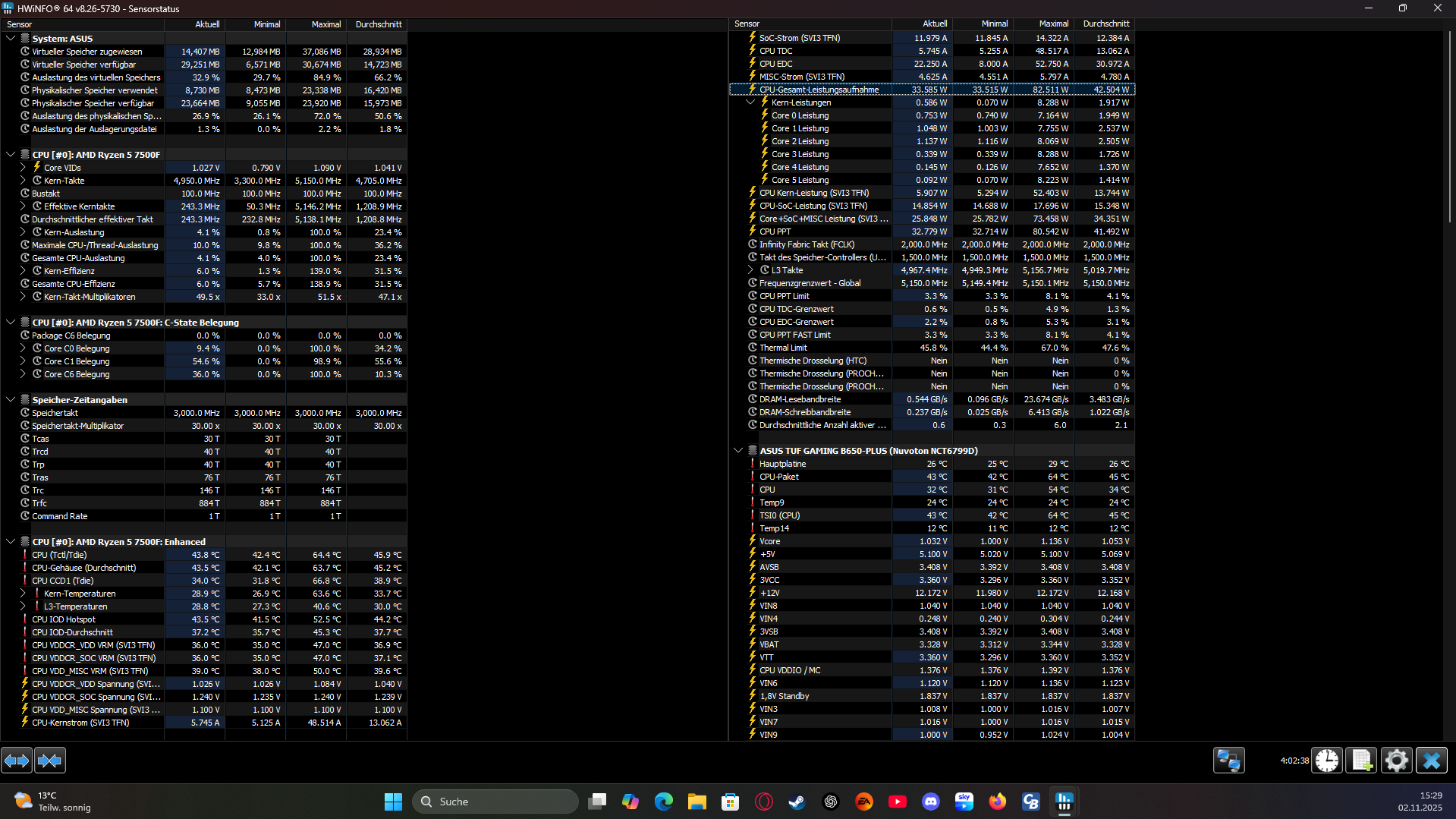This screenshot has height=819, width=1456.
Task: Click the Windows taskbar Suche search box
Action: pyautogui.click(x=495, y=802)
